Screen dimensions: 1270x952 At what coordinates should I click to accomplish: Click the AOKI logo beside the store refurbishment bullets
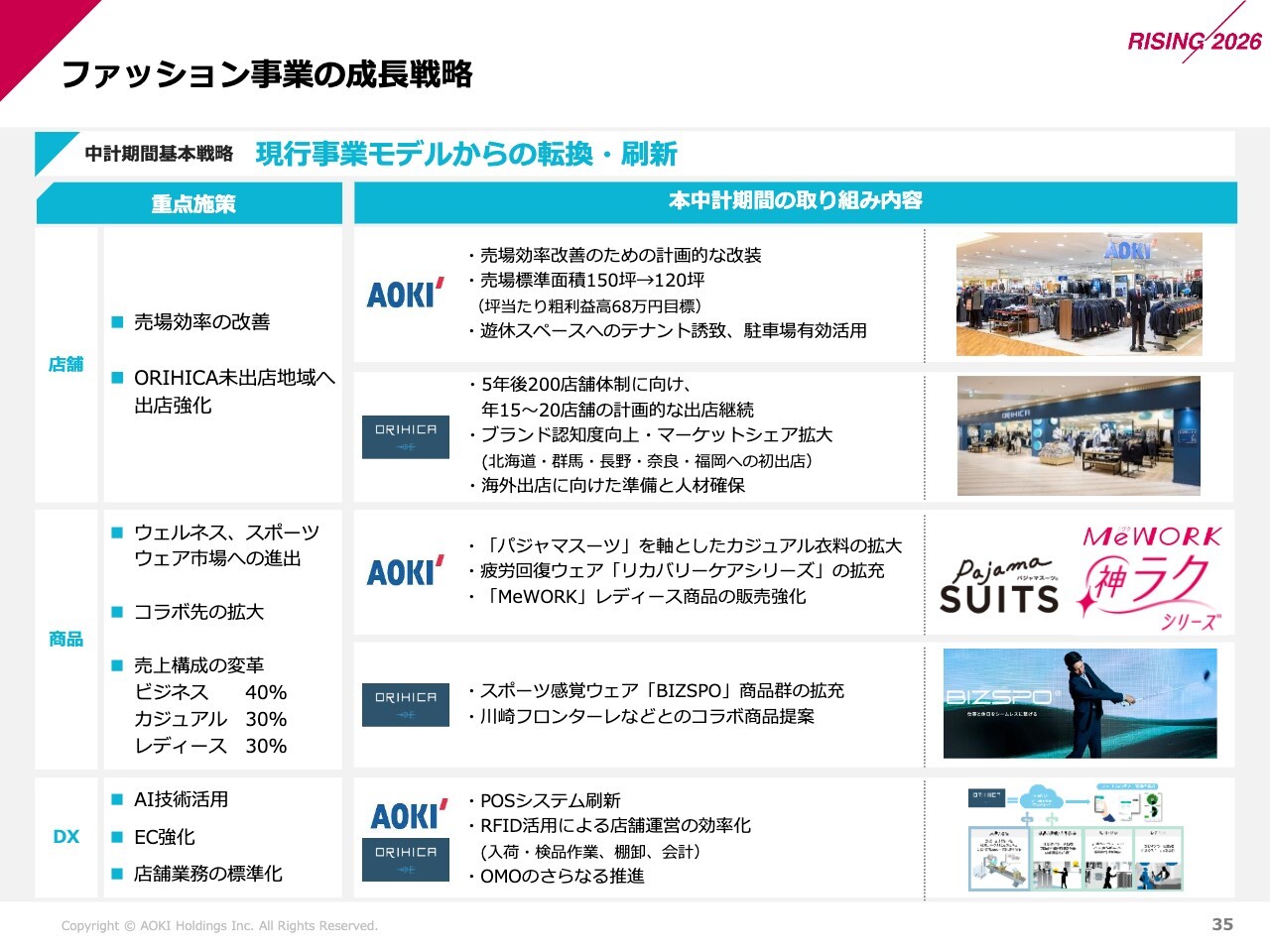(405, 294)
